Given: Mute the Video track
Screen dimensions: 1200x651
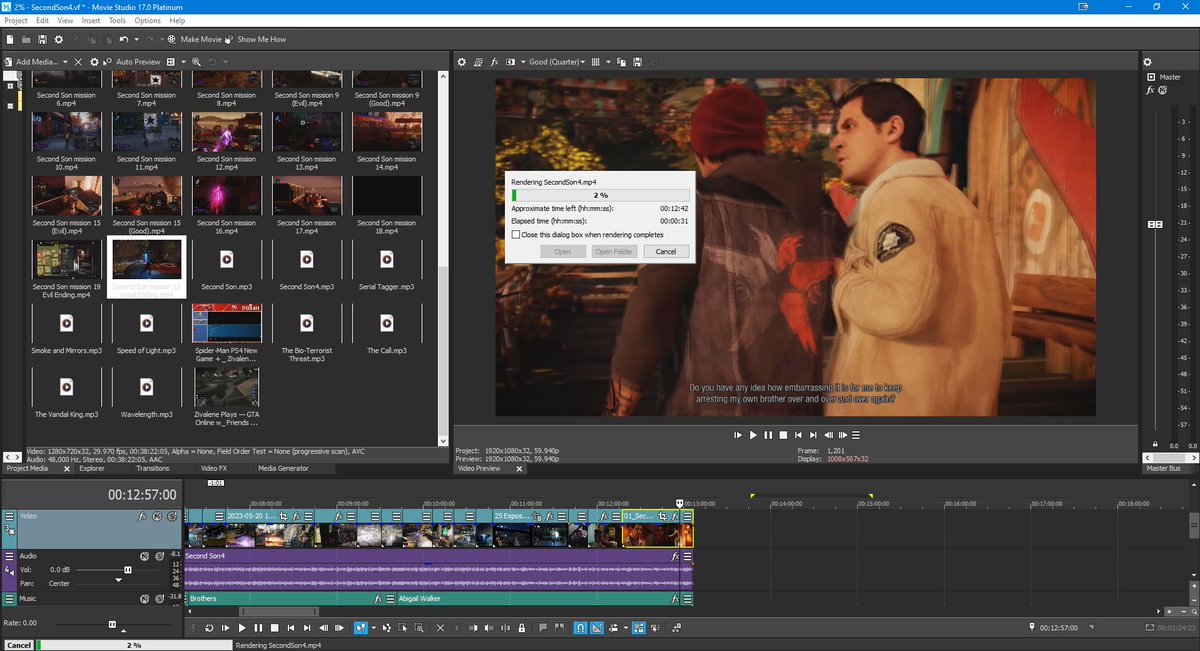Looking at the screenshot, I should pyautogui.click(x=159, y=517).
